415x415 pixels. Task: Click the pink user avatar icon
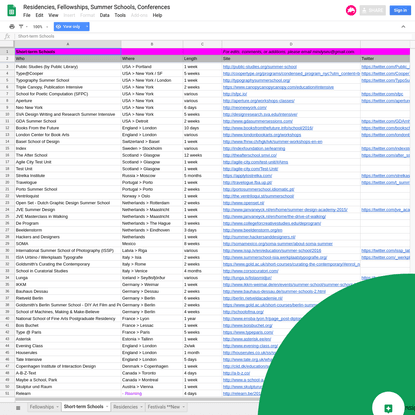pyautogui.click(x=351, y=10)
